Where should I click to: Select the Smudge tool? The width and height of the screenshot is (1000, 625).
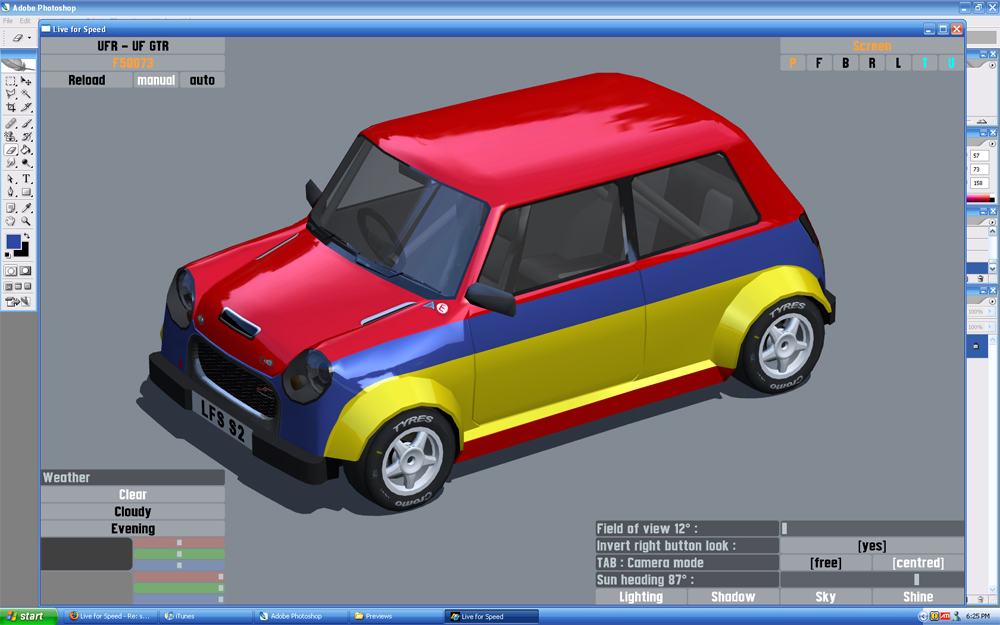coord(11,163)
